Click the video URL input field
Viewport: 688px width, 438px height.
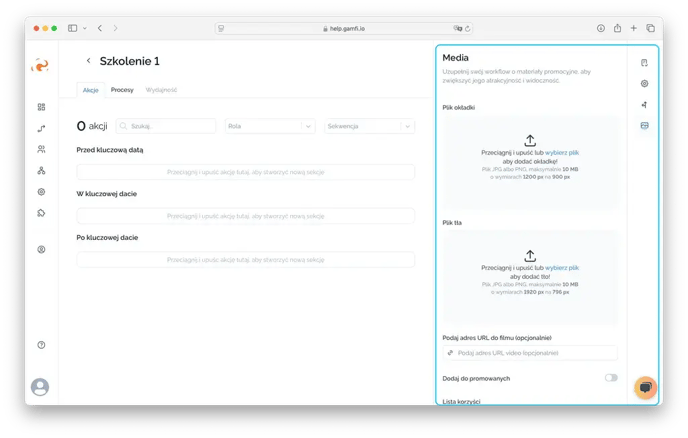click(x=530, y=353)
